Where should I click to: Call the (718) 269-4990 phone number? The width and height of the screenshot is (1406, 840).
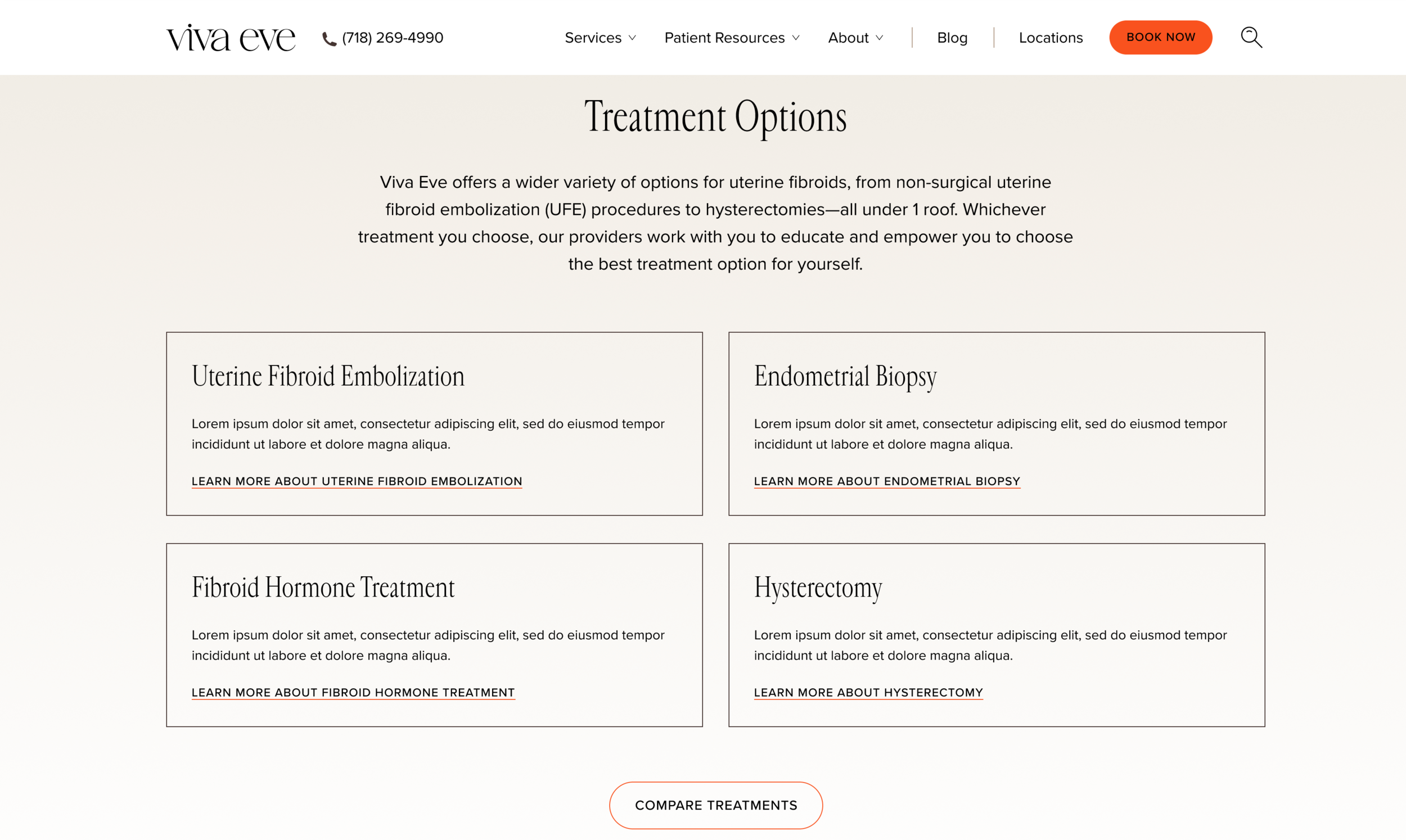(x=392, y=38)
